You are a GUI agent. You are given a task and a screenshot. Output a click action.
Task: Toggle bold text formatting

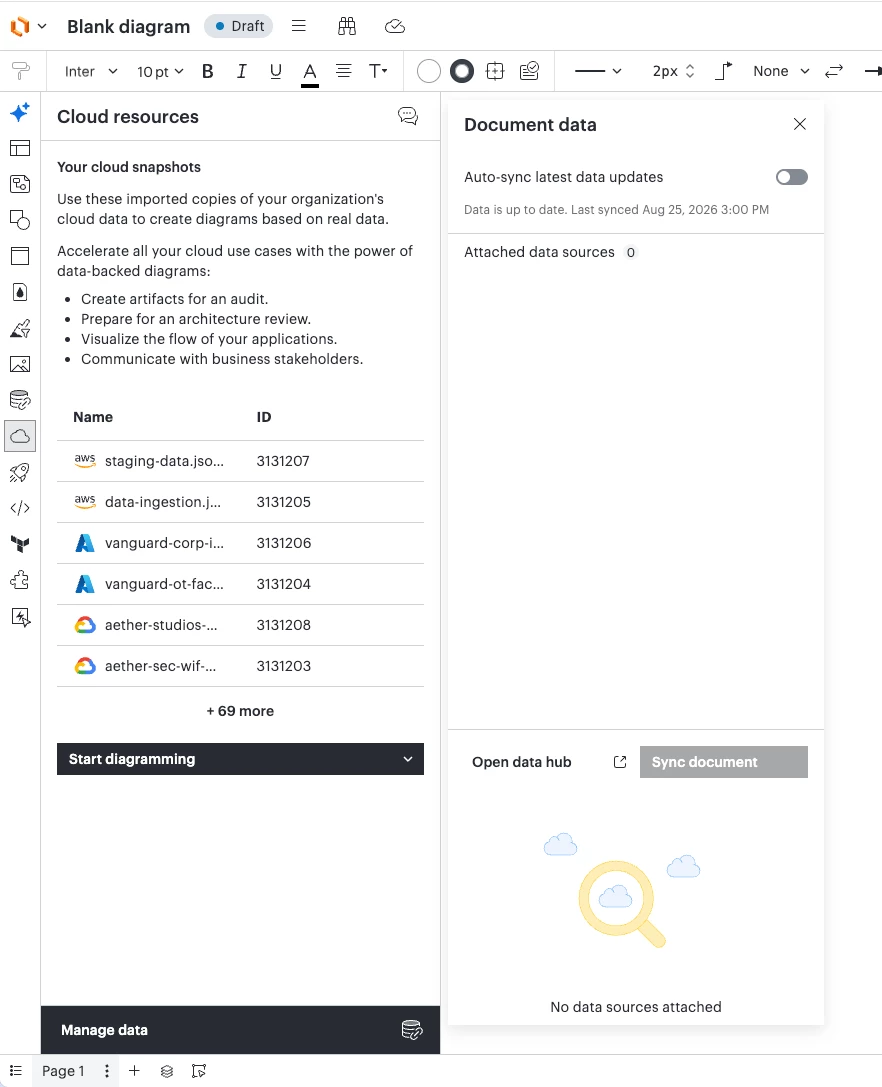tap(207, 71)
